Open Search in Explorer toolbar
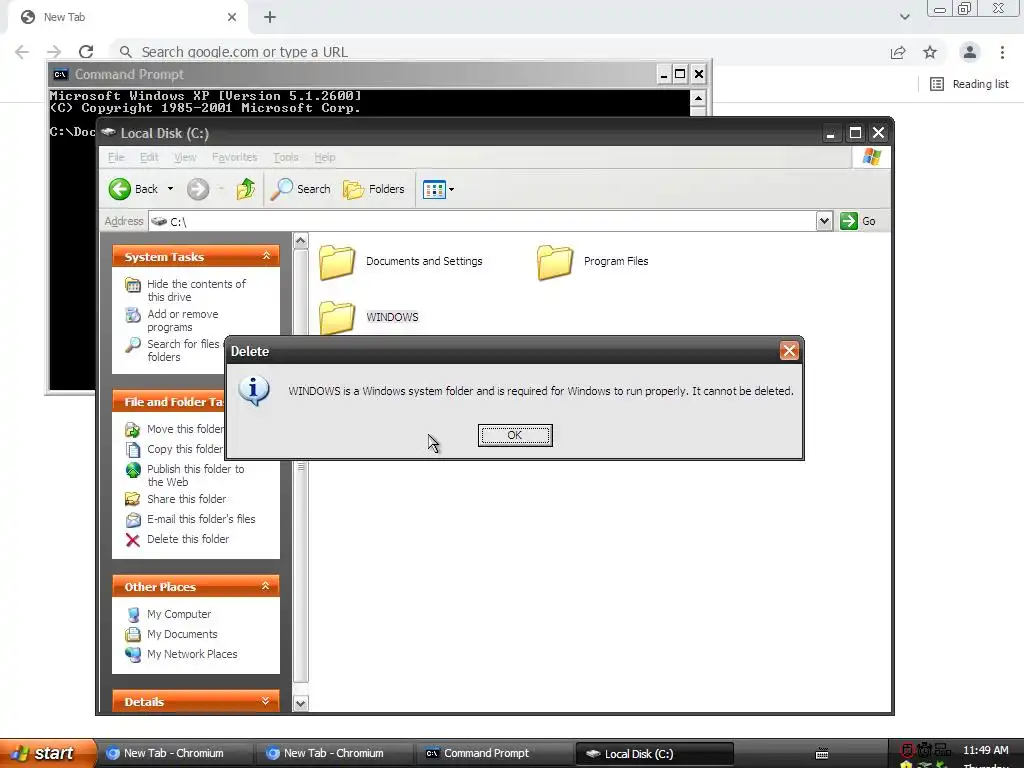1024x768 pixels. click(x=301, y=189)
